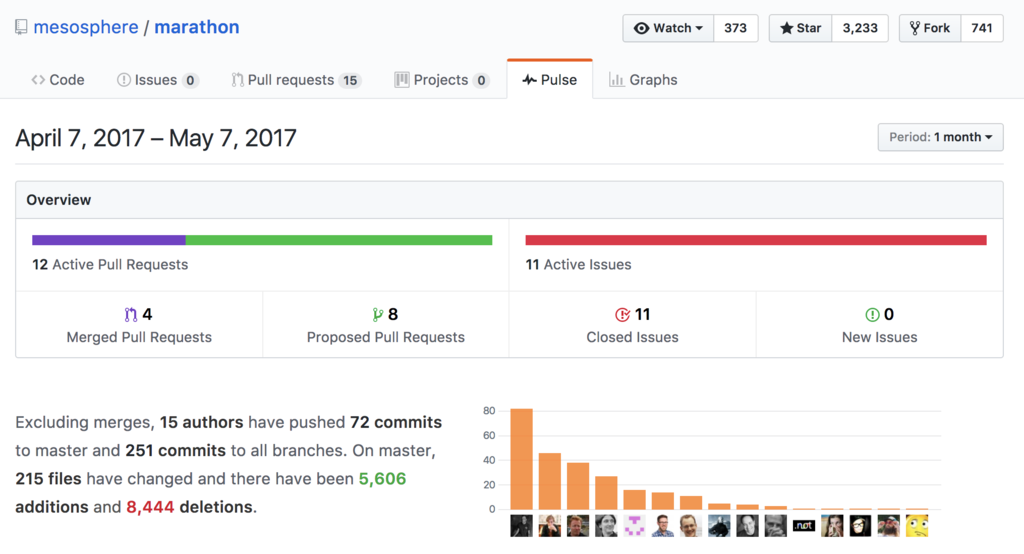This screenshot has width=1024, height=554.
Task: Open the avatar under the tallest commit bar
Action: [521, 525]
